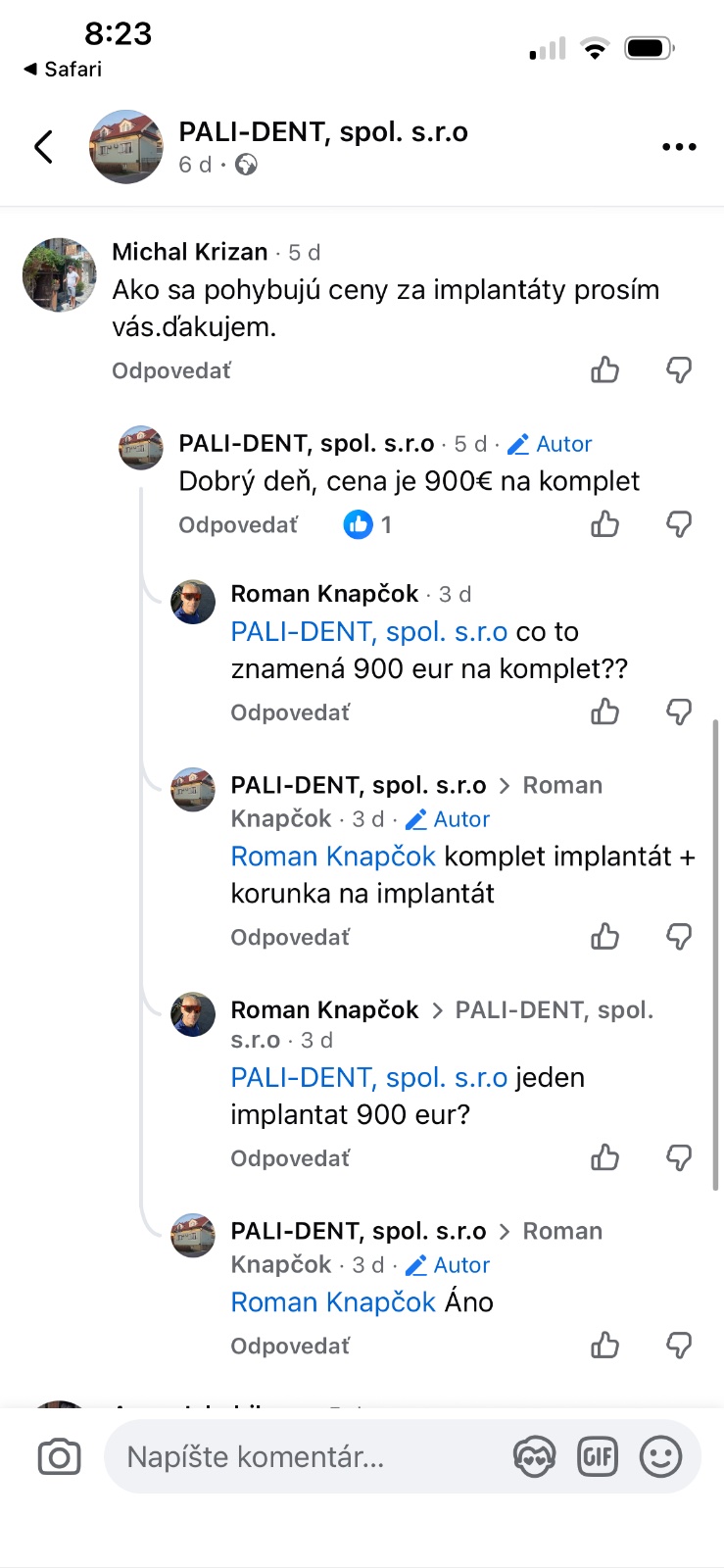The height and width of the screenshot is (1568, 724).
Task: View the blue like reaction count
Action: click(367, 525)
